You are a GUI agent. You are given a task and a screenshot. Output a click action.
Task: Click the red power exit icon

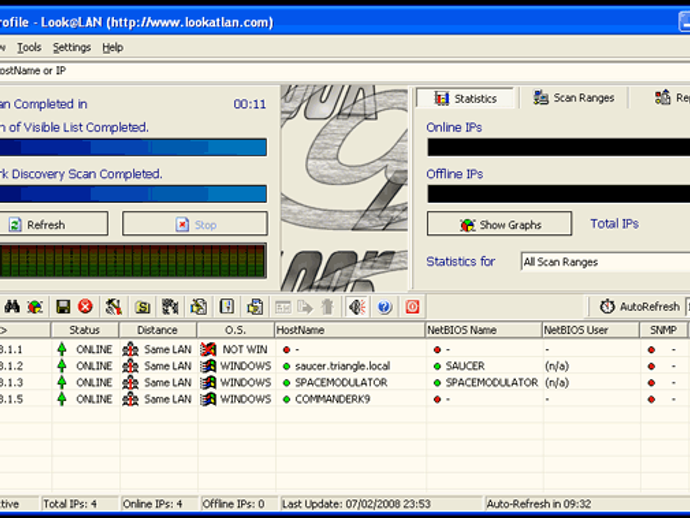[x=412, y=306]
